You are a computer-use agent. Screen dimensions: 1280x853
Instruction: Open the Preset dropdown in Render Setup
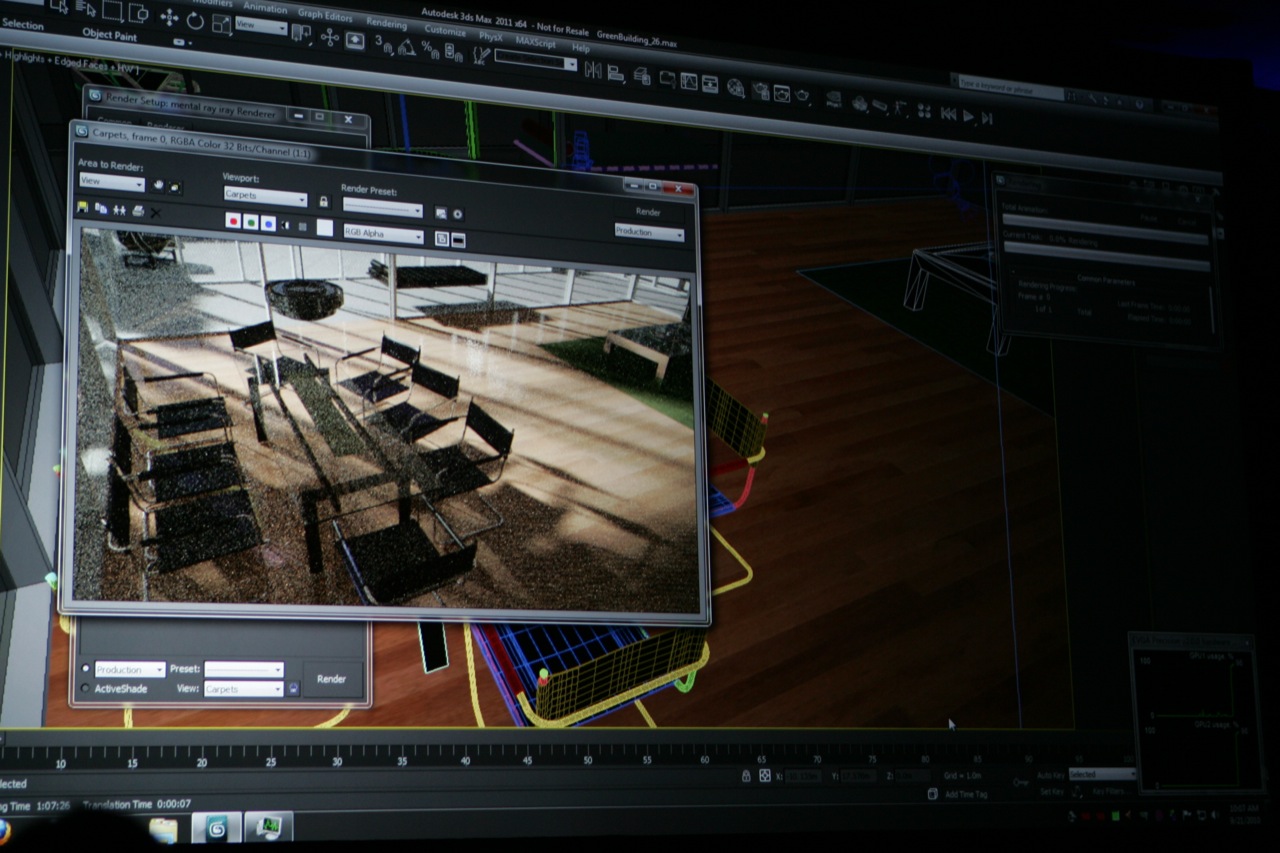(x=244, y=669)
